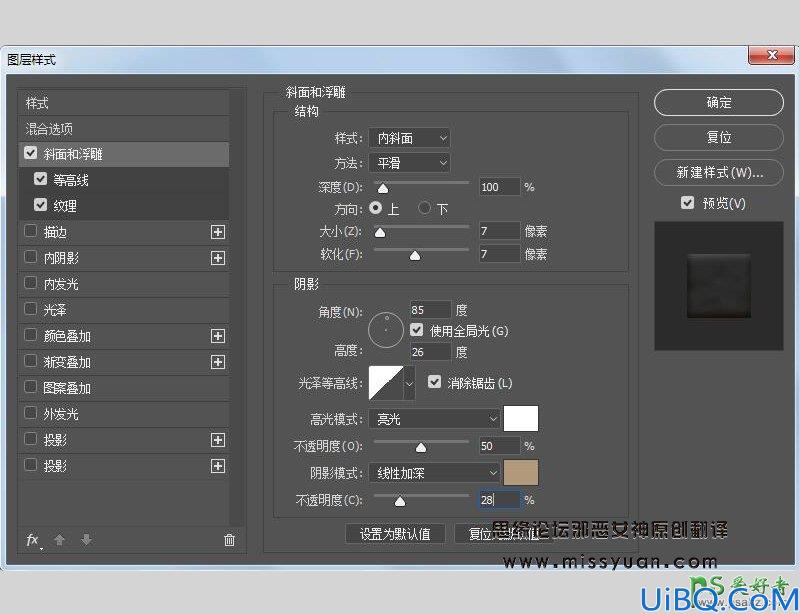Screen dimensions: 800x614
Task: Click highlight opacity field showing 50
Action: [499, 446]
